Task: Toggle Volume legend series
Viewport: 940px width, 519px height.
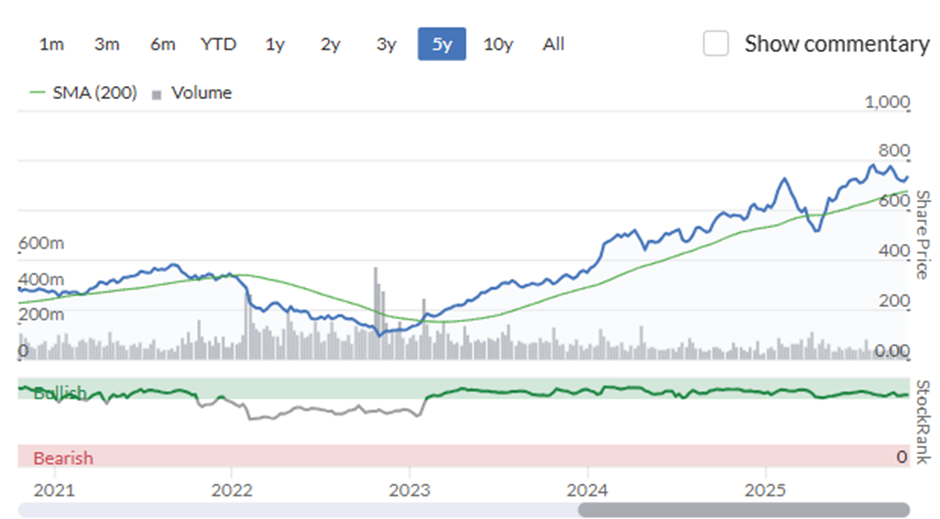Action: click(192, 93)
